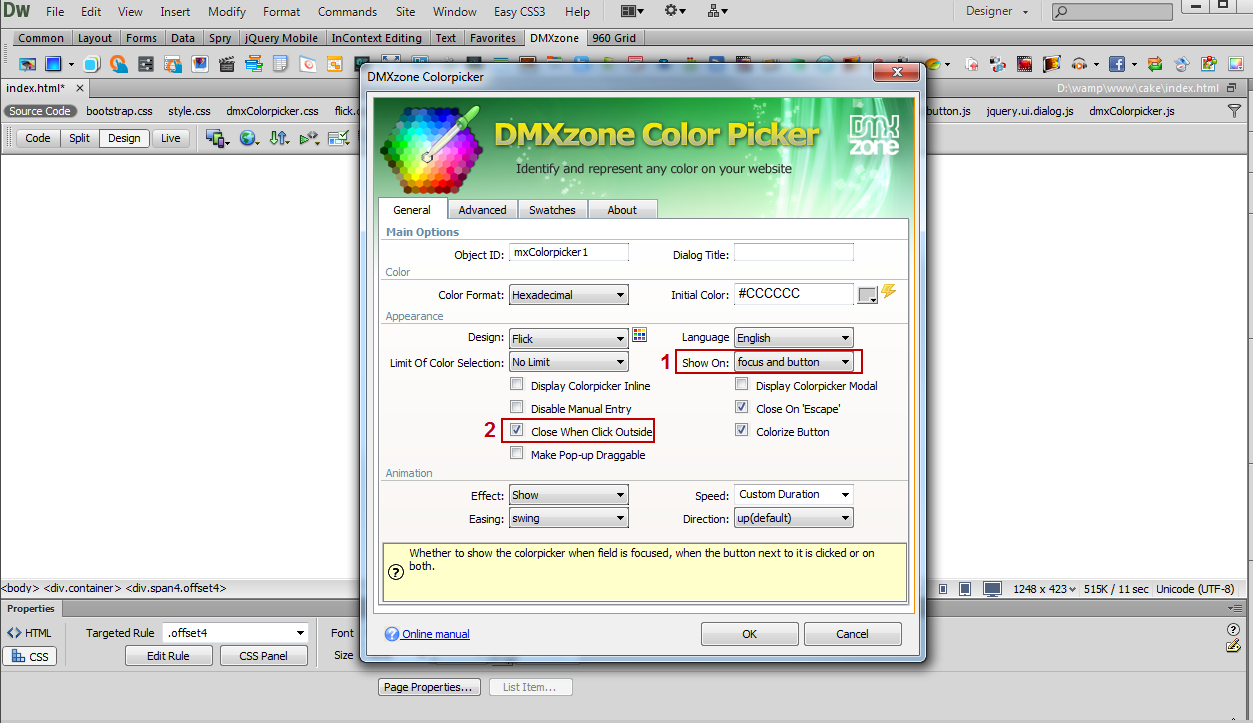1253x723 pixels.
Task: Enable Display Colorpicker Modal checkbox
Action: pyautogui.click(x=742, y=384)
